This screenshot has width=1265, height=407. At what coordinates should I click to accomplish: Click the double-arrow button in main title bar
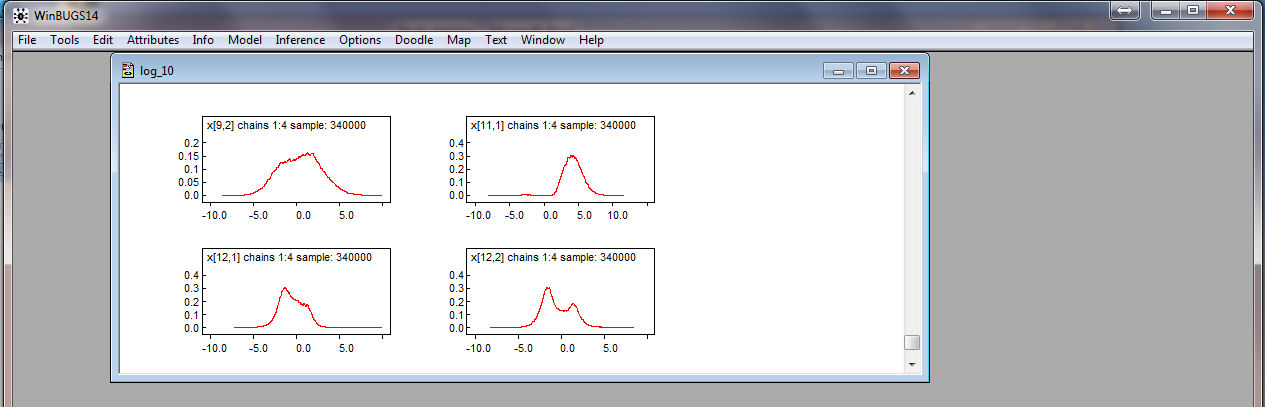1125,10
